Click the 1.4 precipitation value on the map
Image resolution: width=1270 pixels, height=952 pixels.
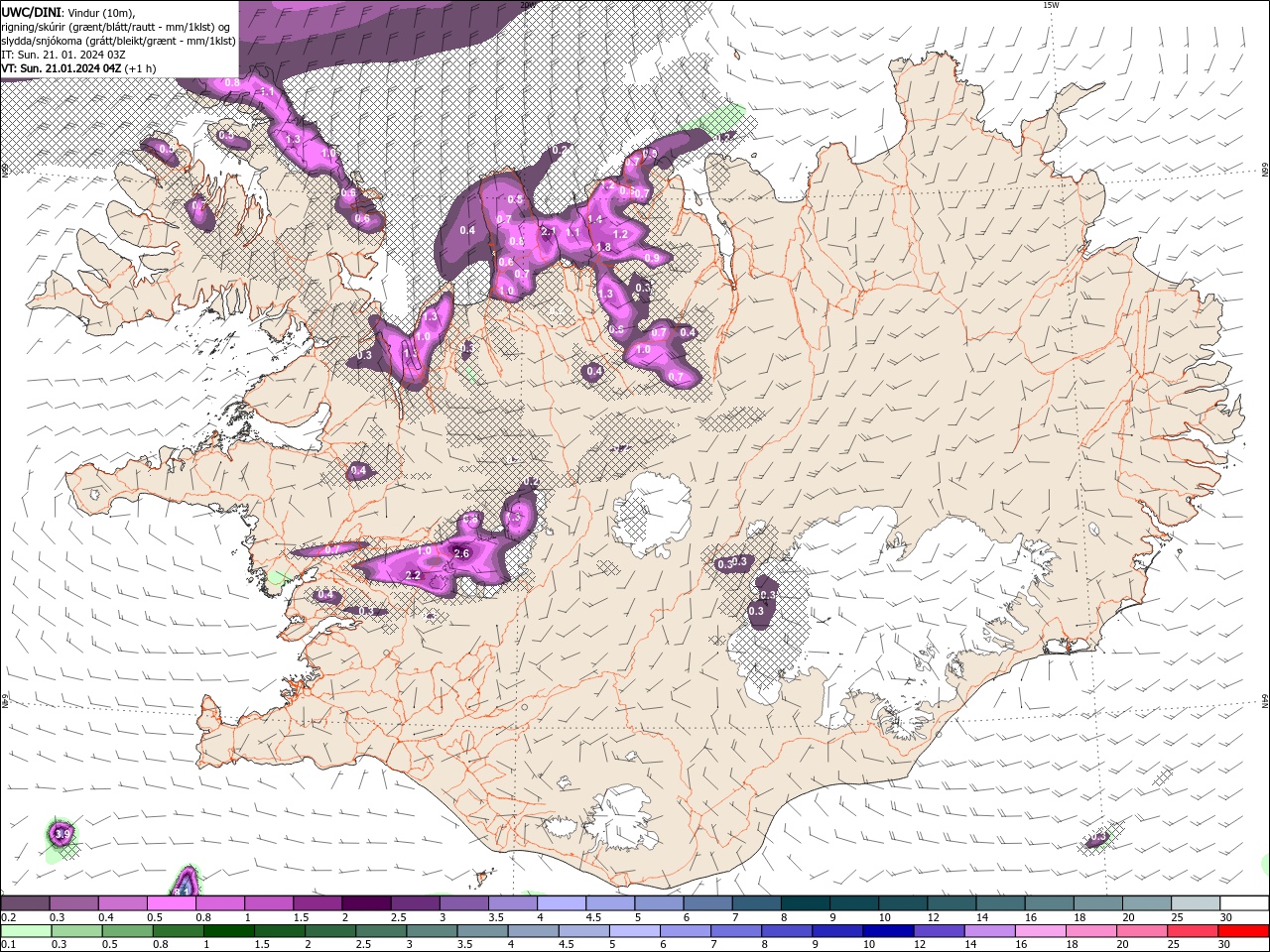click(595, 219)
